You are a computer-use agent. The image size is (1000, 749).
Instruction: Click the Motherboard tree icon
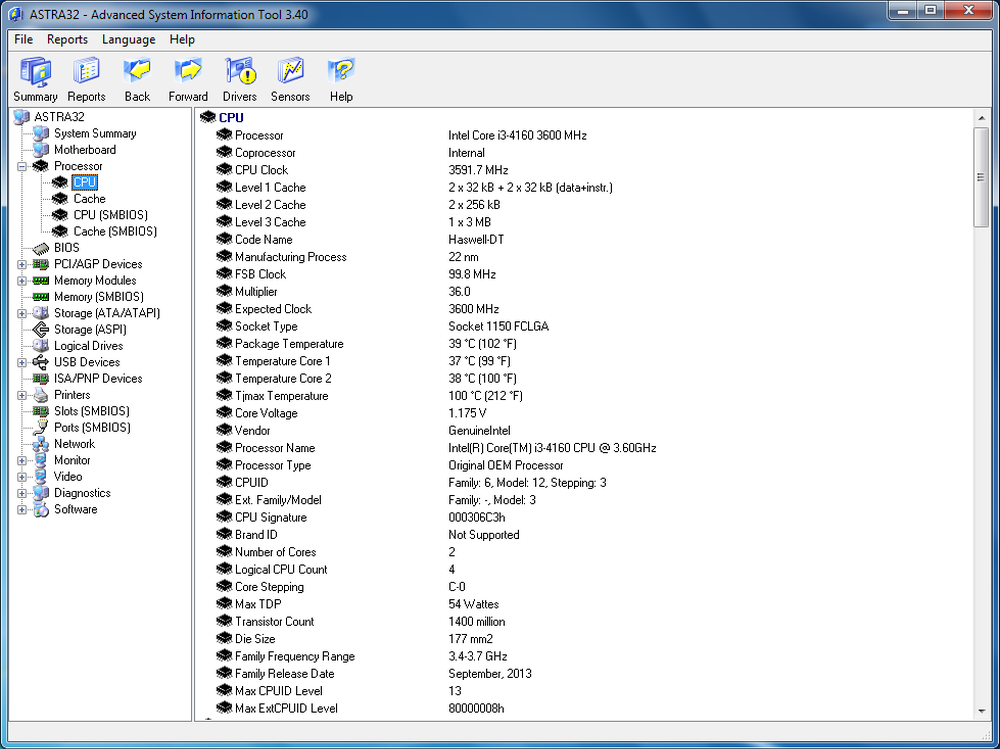(x=41, y=150)
